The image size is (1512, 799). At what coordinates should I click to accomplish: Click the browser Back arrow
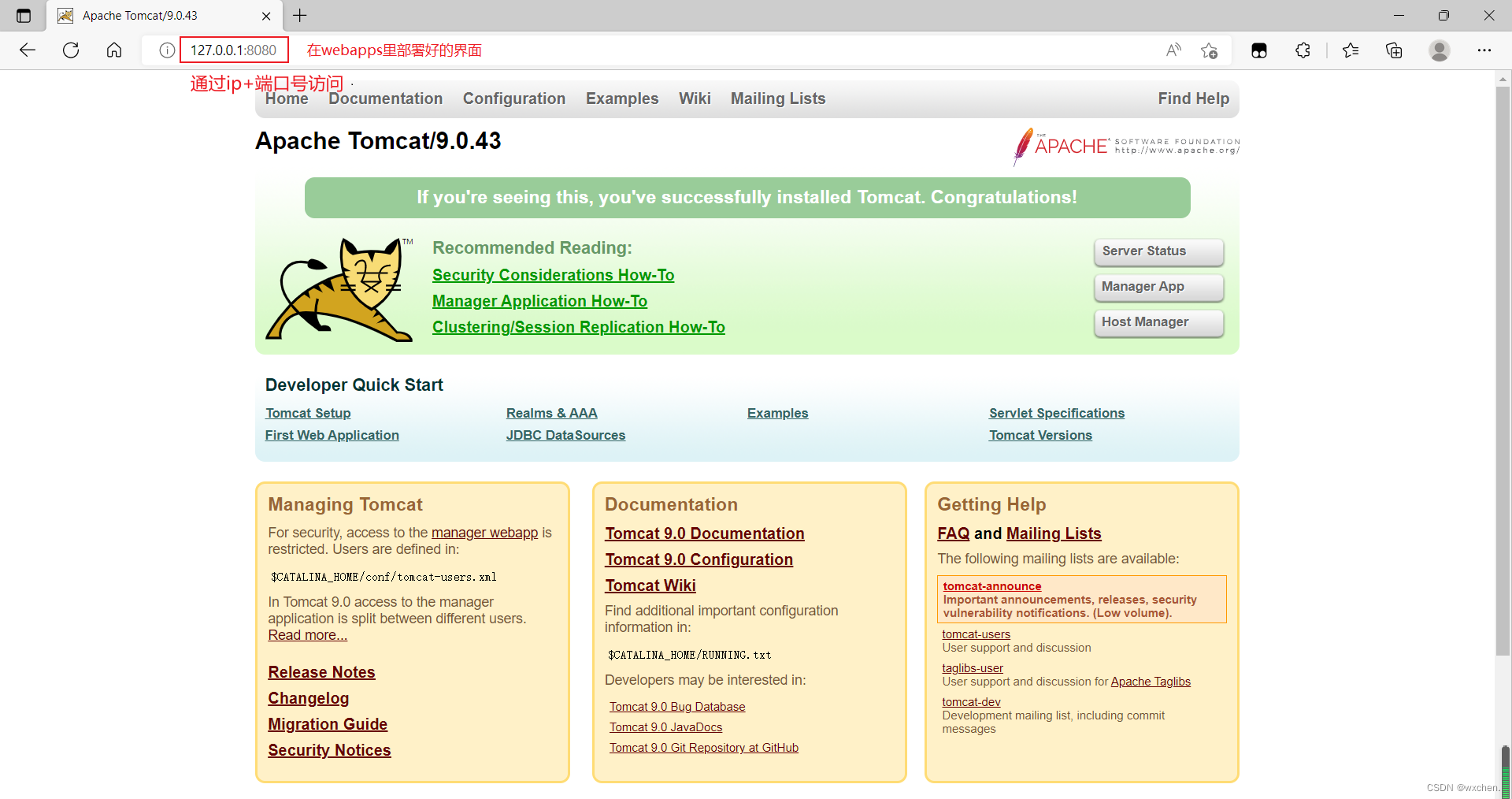click(x=28, y=50)
